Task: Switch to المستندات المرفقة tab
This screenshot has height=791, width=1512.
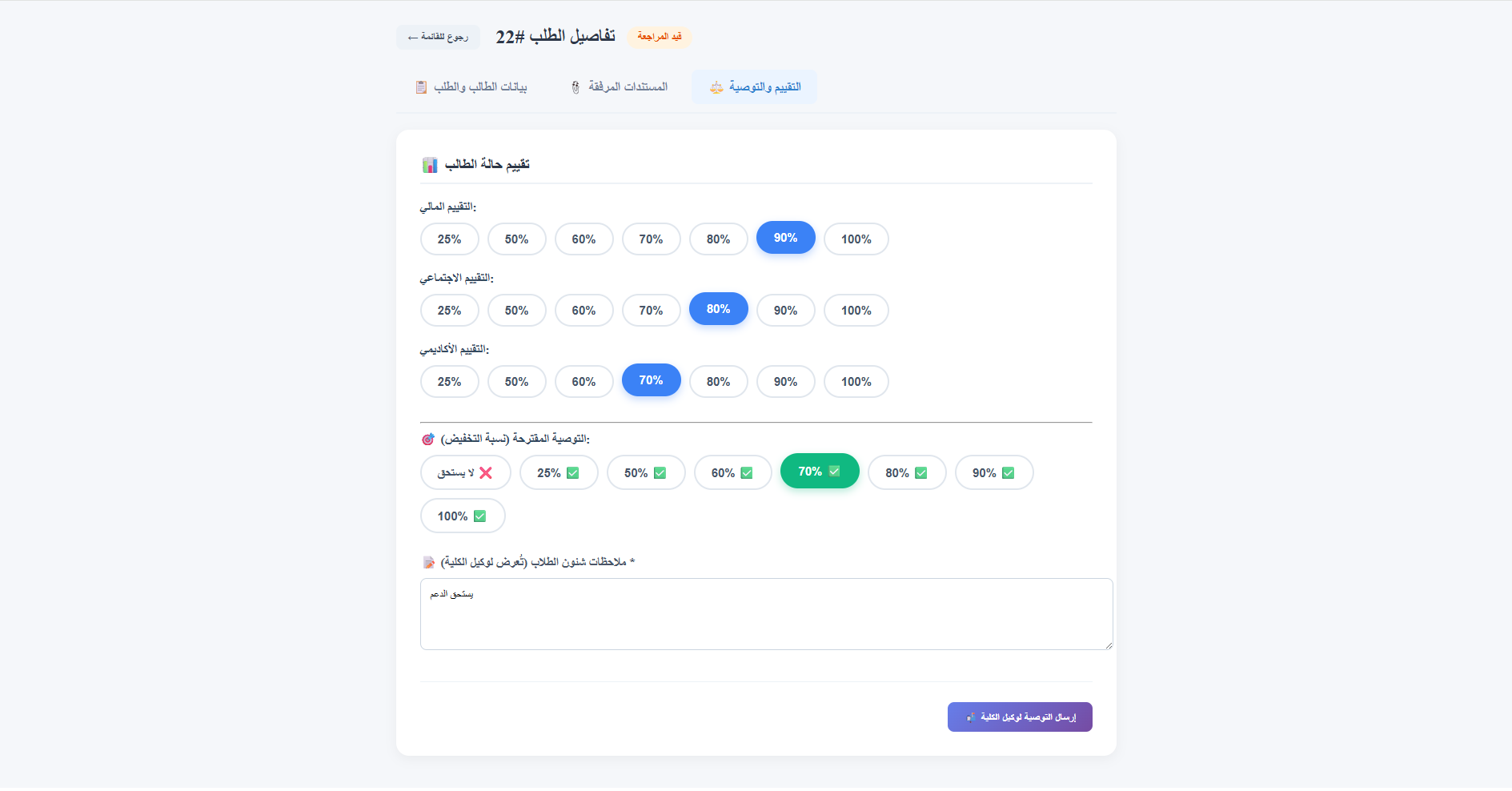Action: (618, 86)
